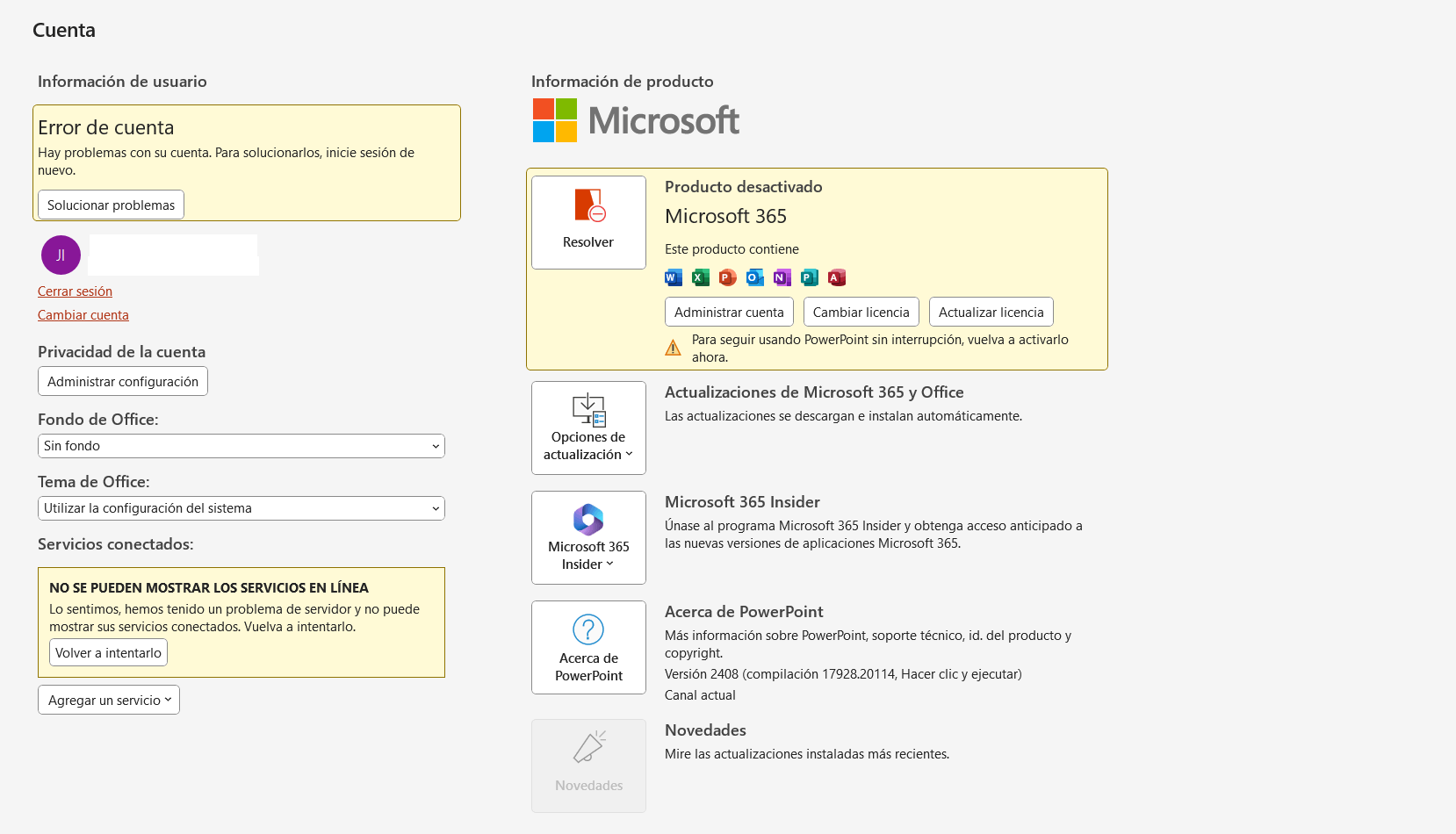
Task: Click Administrar cuenta button
Action: [x=729, y=312]
